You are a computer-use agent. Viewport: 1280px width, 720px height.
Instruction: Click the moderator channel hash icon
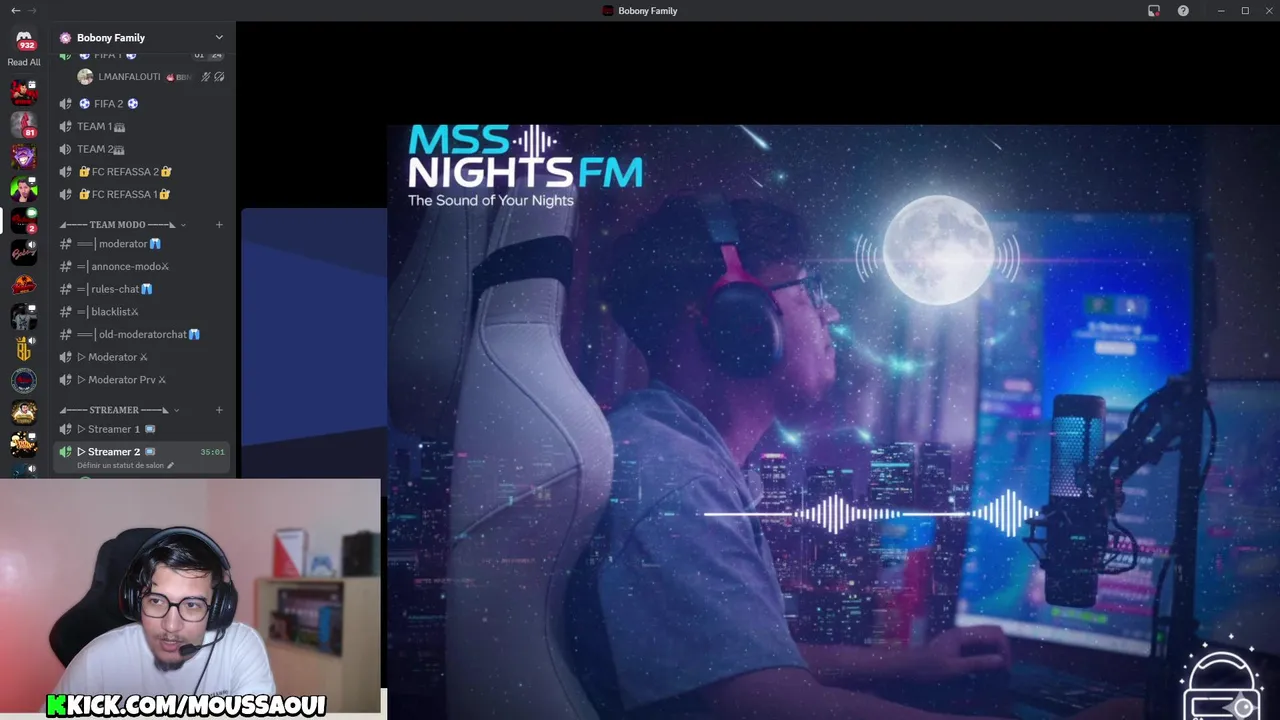click(x=65, y=244)
